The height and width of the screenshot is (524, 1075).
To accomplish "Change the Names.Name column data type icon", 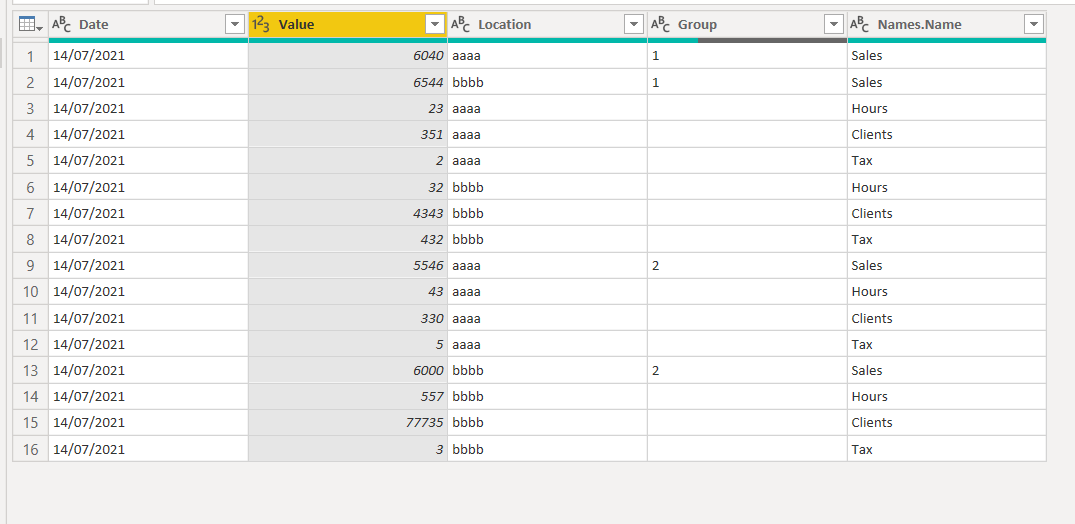I will pos(860,25).
